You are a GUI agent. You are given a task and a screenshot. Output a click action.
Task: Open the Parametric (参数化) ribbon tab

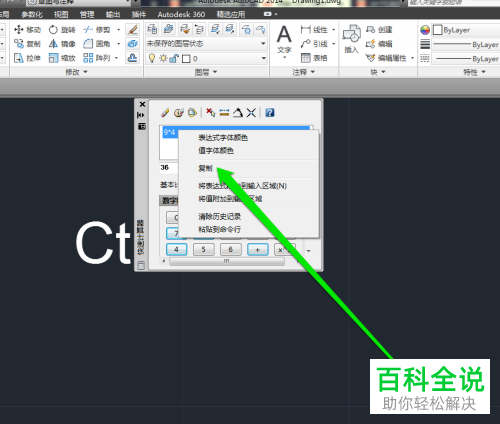pos(32,14)
